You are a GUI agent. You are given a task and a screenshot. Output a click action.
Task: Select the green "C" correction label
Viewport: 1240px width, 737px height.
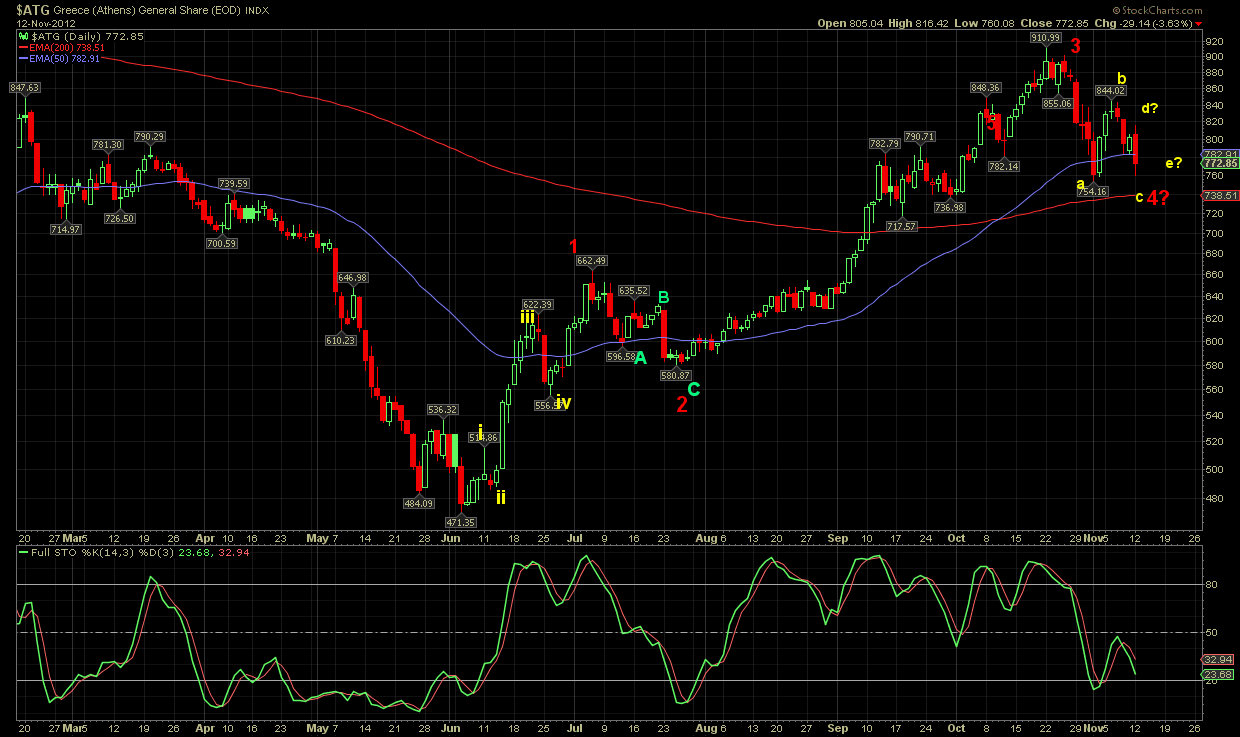[x=693, y=389]
